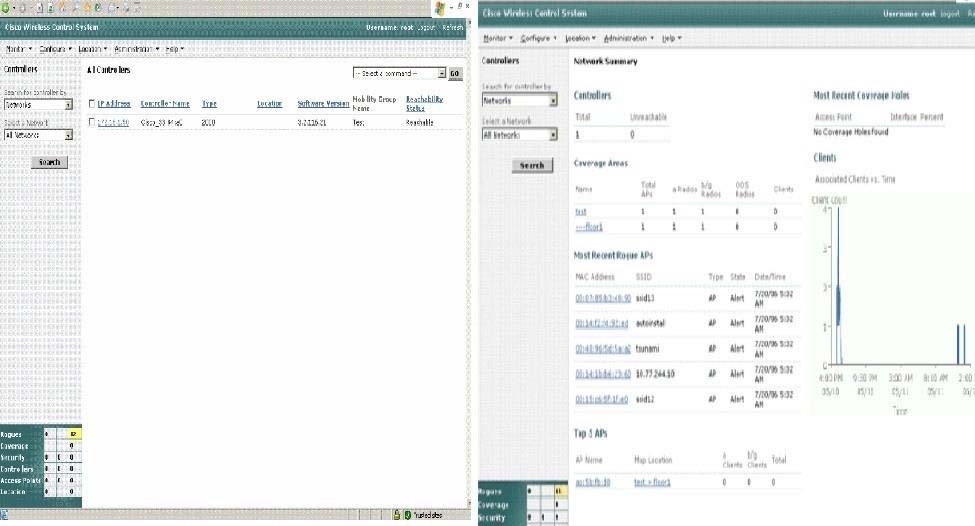Click Coverage label in left alarm summary

(14, 446)
